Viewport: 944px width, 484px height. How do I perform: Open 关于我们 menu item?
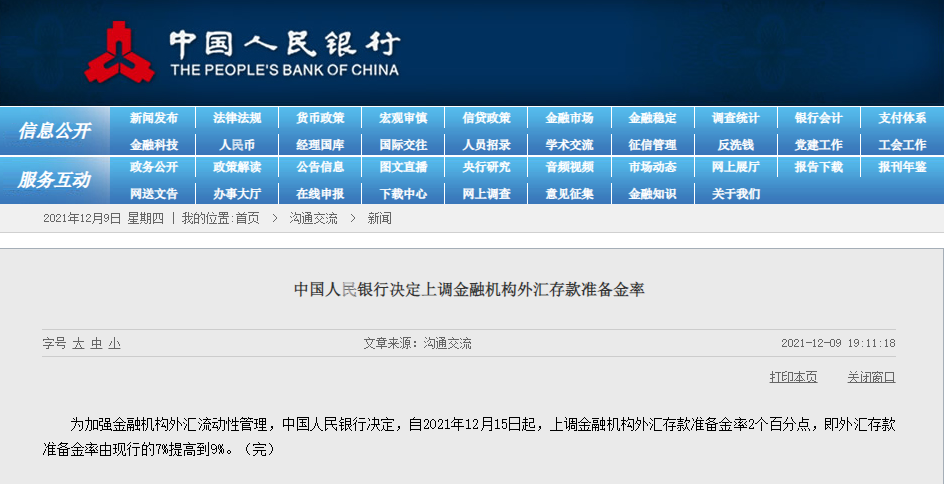736,194
